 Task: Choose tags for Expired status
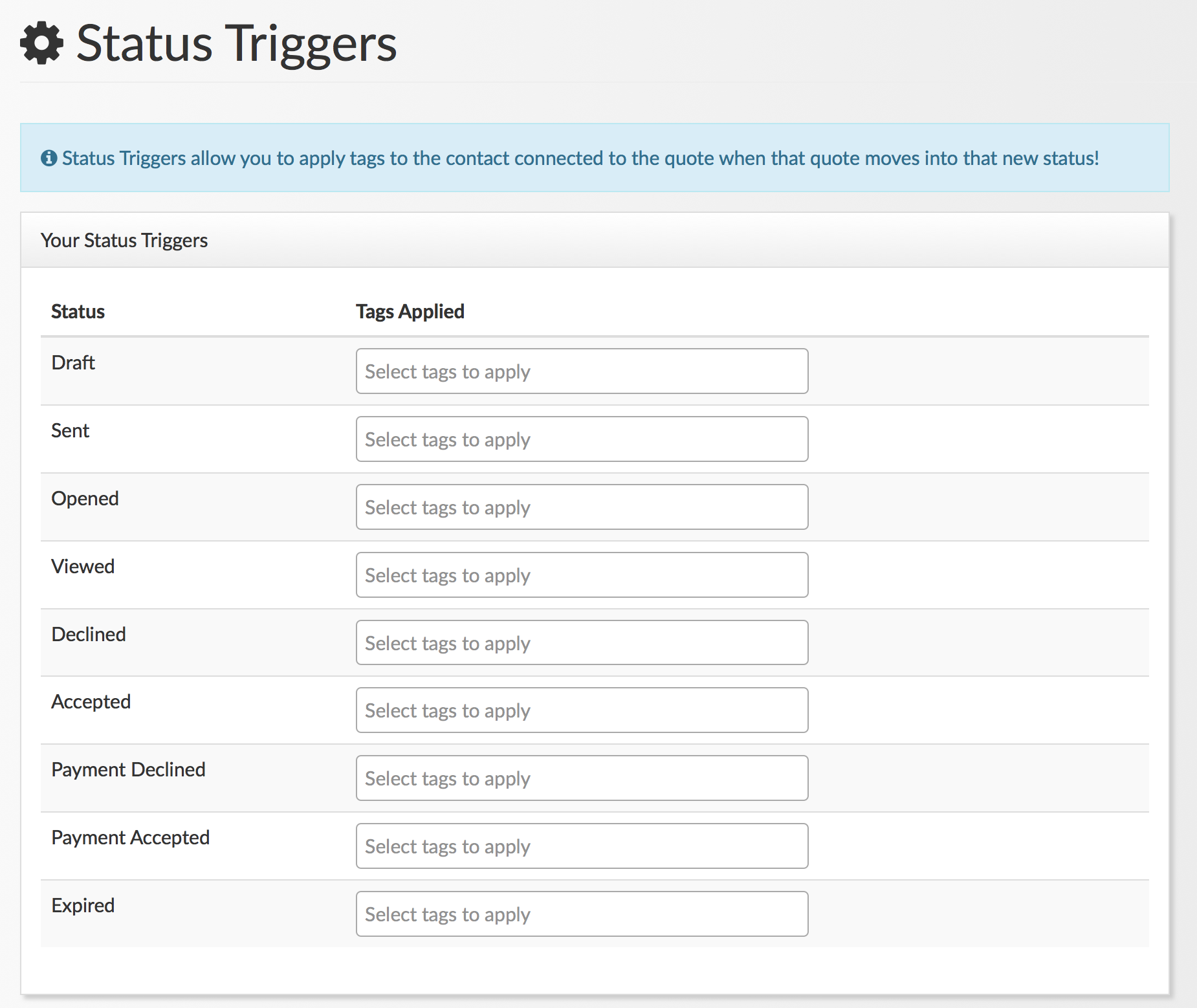[x=581, y=914]
